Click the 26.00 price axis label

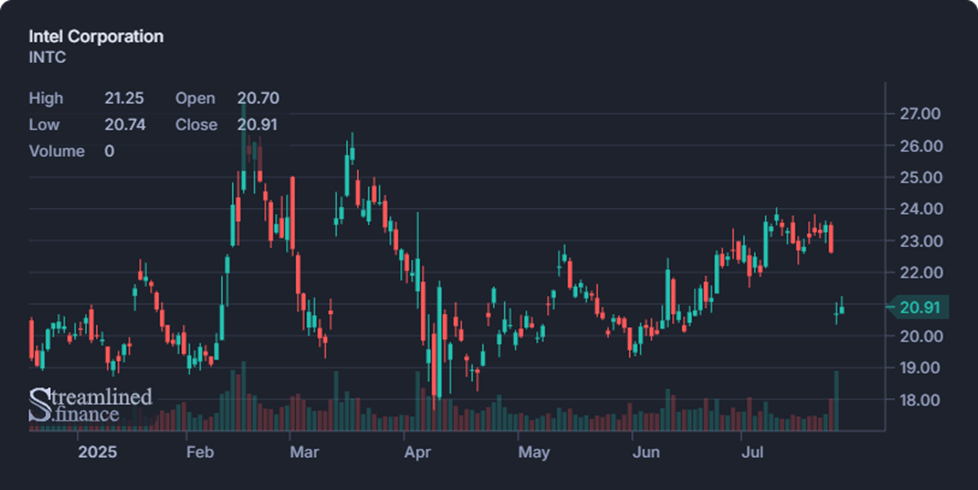tap(920, 146)
